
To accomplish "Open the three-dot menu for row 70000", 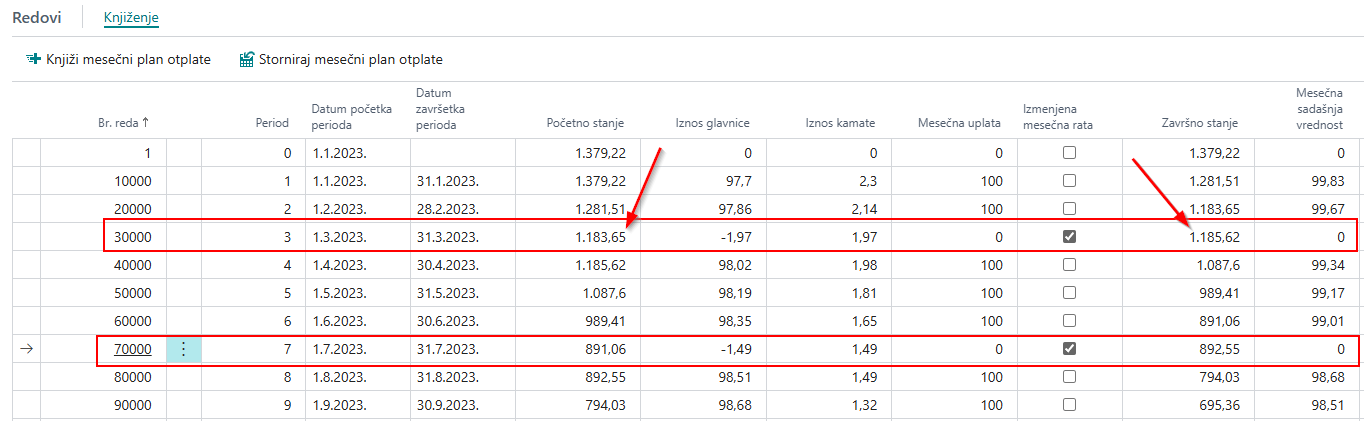I will 183,349.
